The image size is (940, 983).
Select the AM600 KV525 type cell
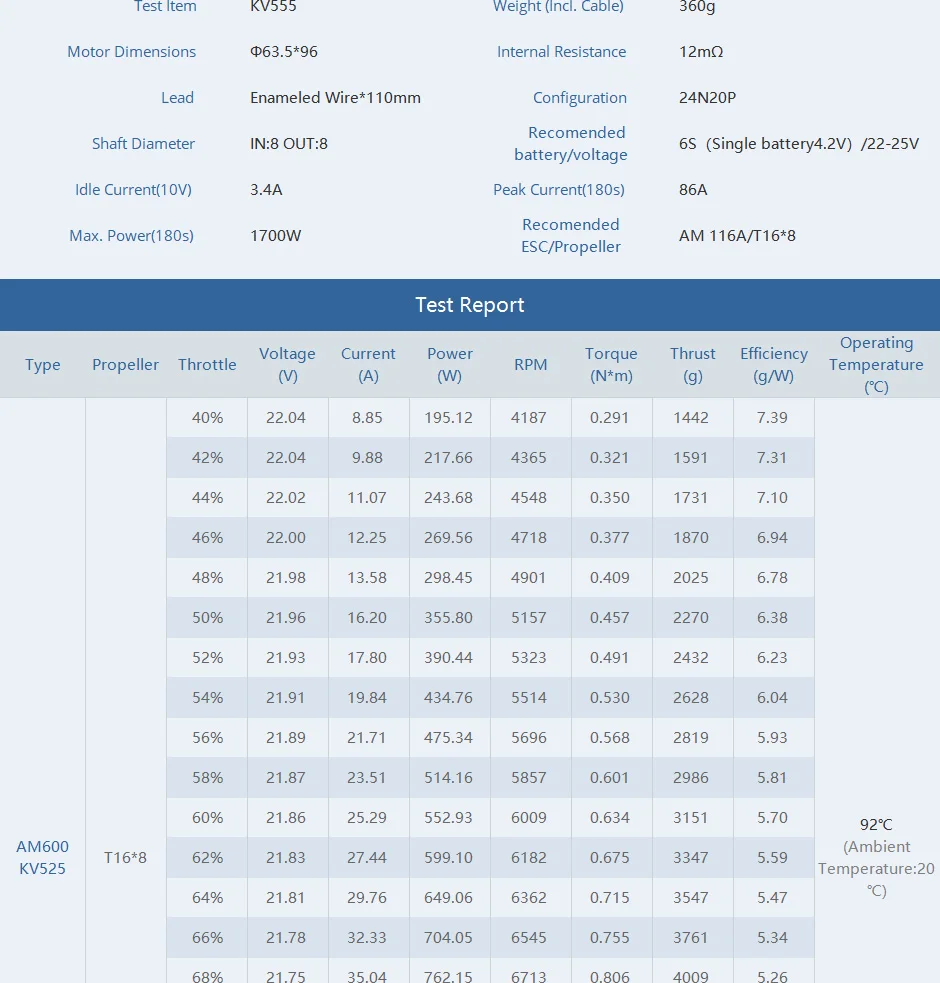[x=42, y=857]
